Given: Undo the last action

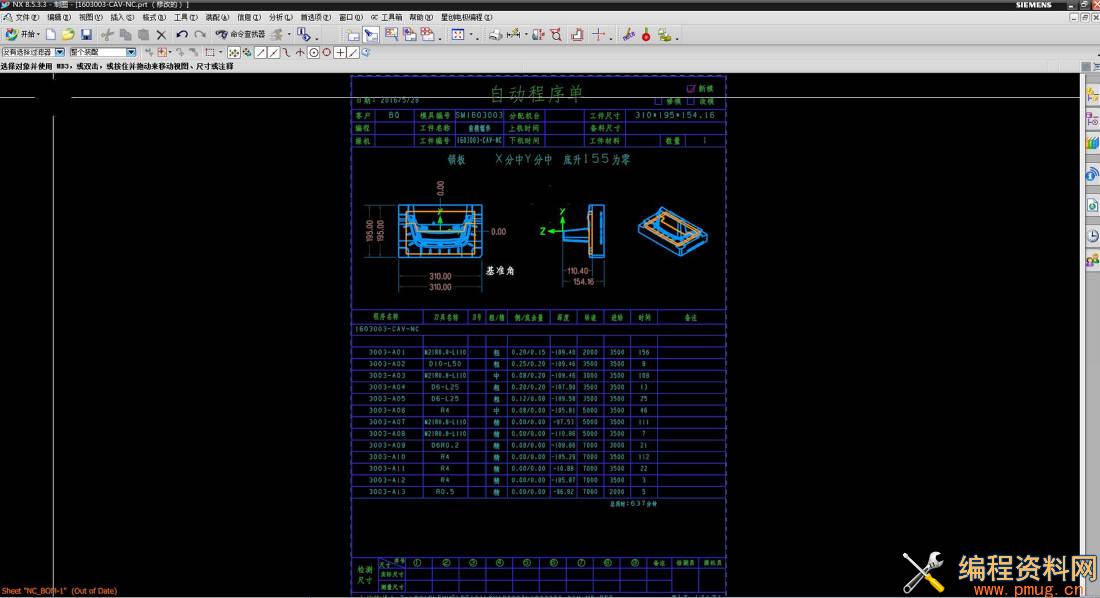Looking at the screenshot, I should (182, 34).
